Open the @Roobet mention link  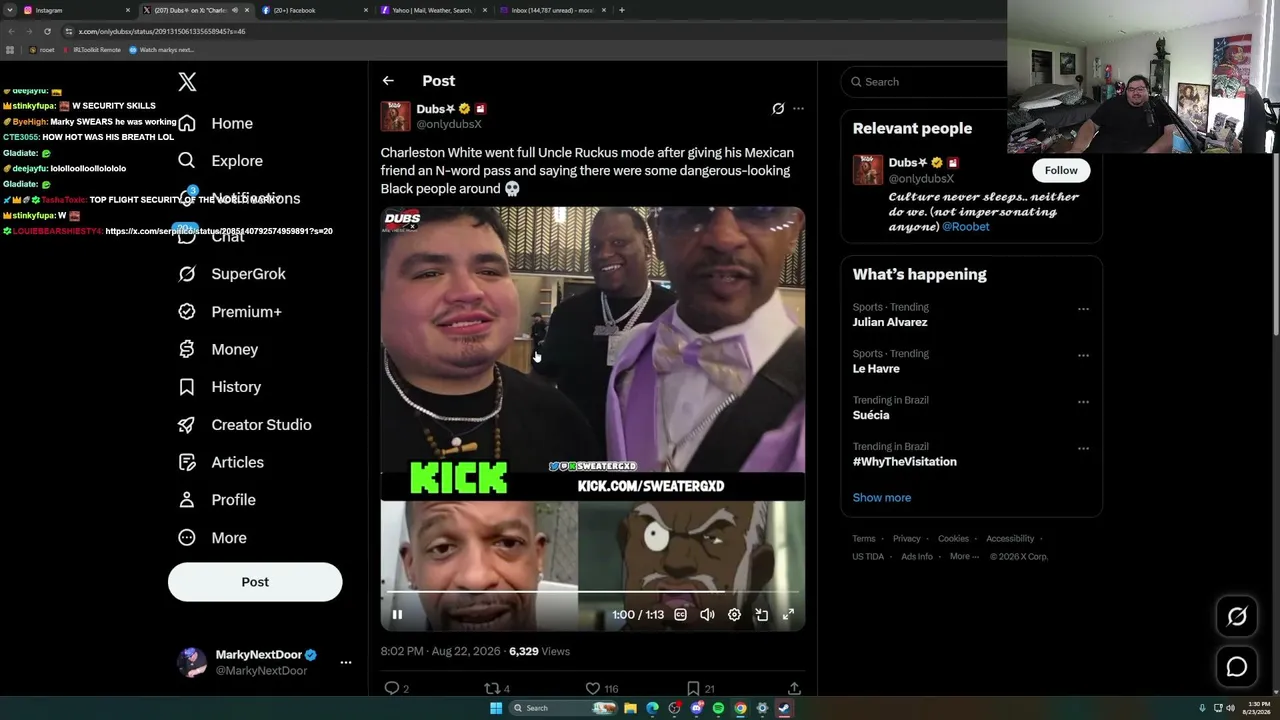(x=966, y=227)
